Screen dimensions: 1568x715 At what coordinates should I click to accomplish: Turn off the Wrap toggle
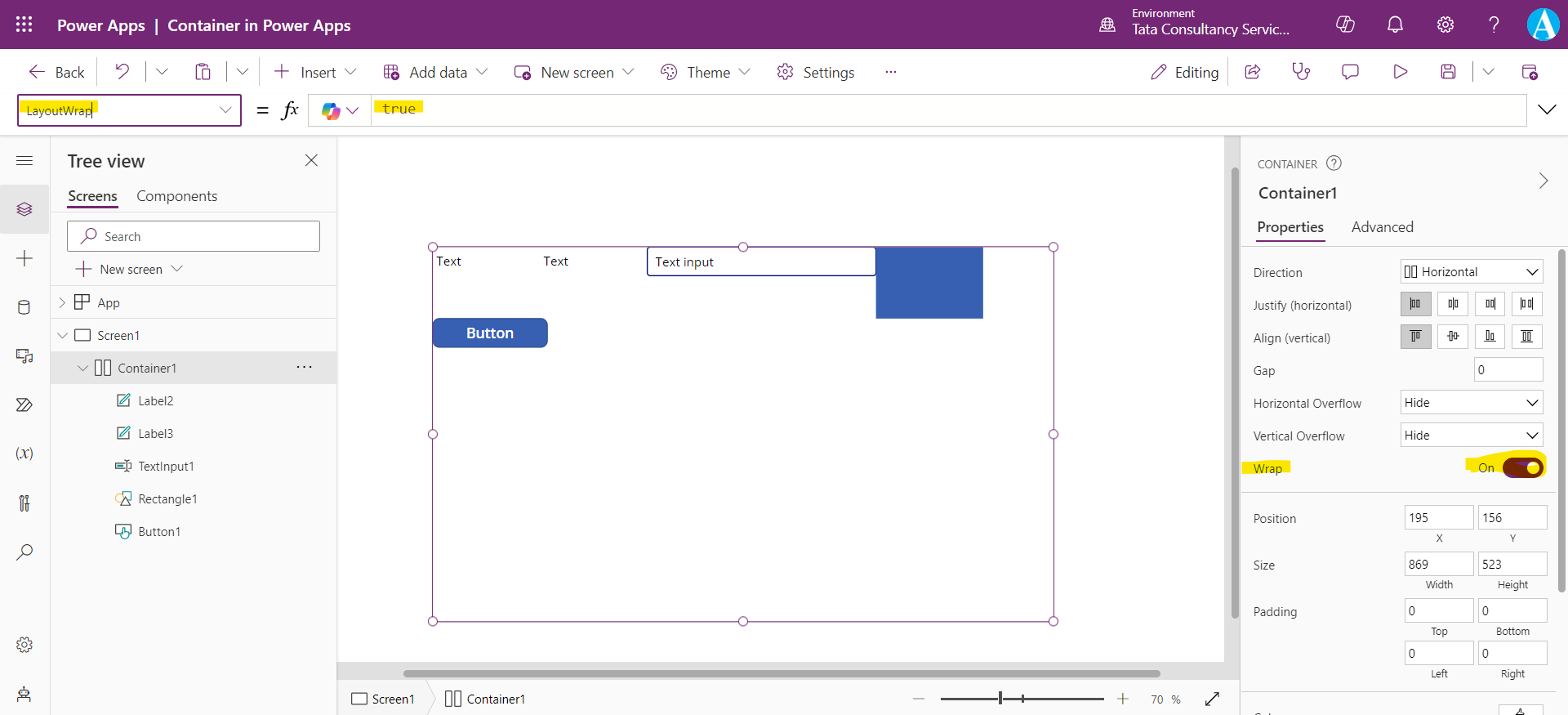click(1523, 467)
